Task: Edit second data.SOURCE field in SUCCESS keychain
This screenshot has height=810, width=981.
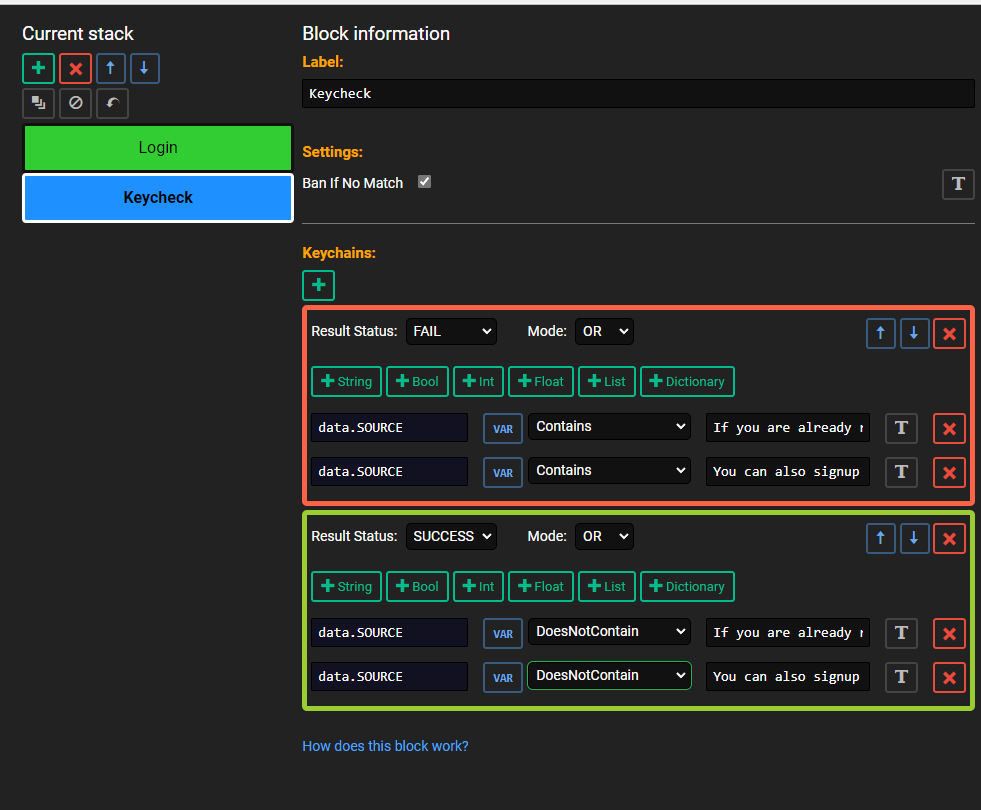Action: click(389, 676)
